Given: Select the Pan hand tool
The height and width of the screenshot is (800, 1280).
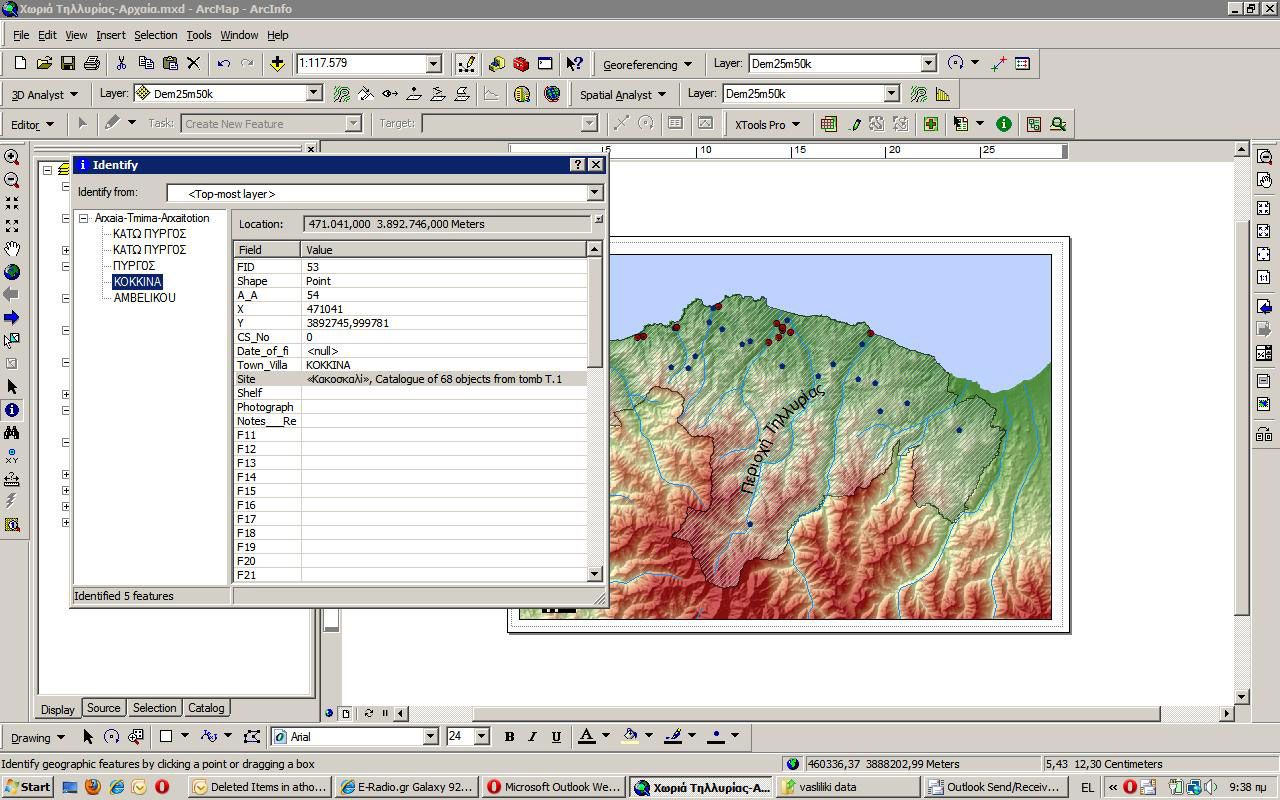Looking at the screenshot, I should coord(12,249).
